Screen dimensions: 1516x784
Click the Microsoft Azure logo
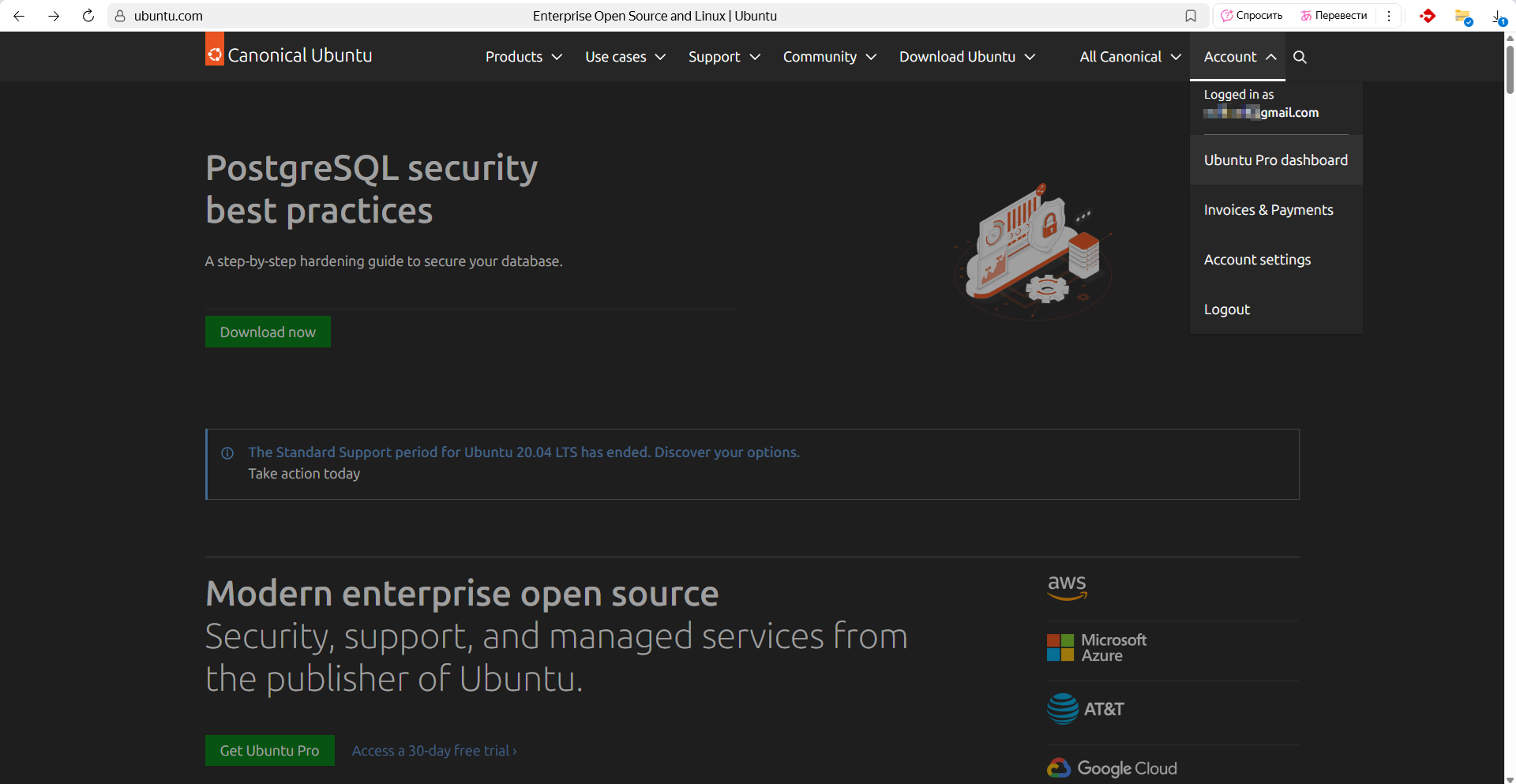[x=1097, y=647]
